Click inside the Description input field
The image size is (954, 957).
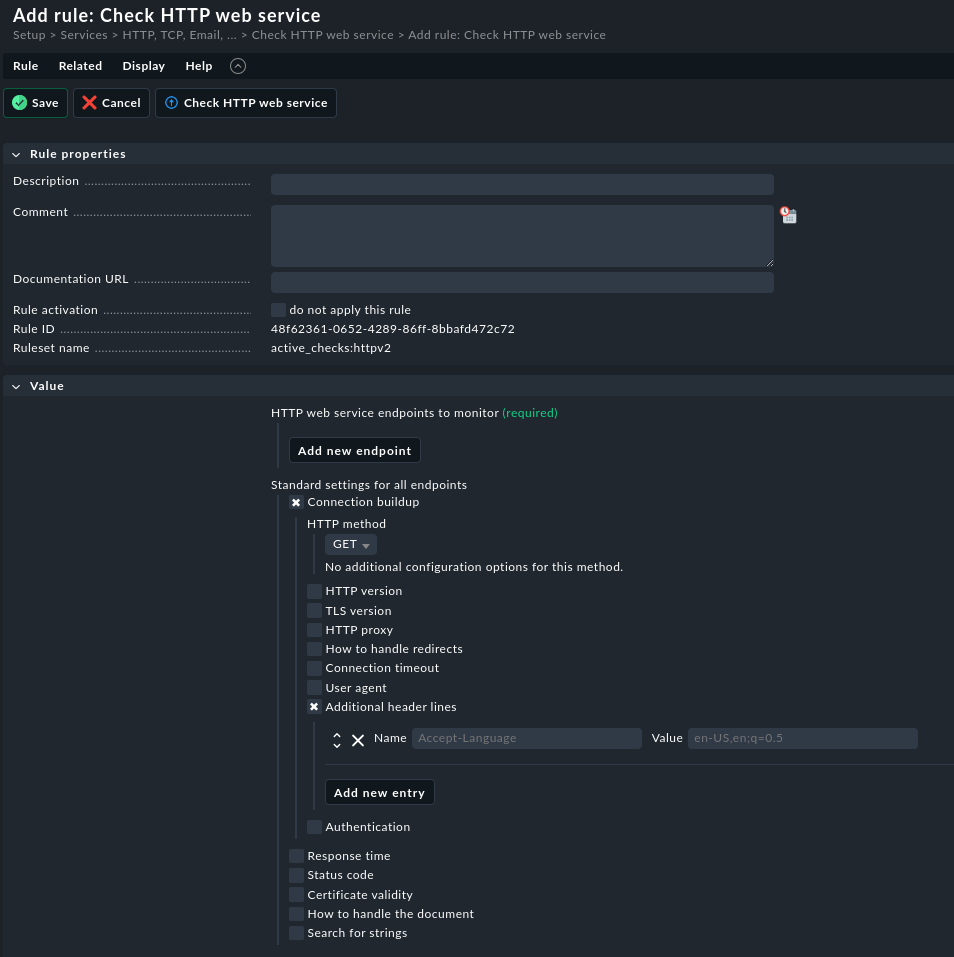pyautogui.click(x=522, y=184)
